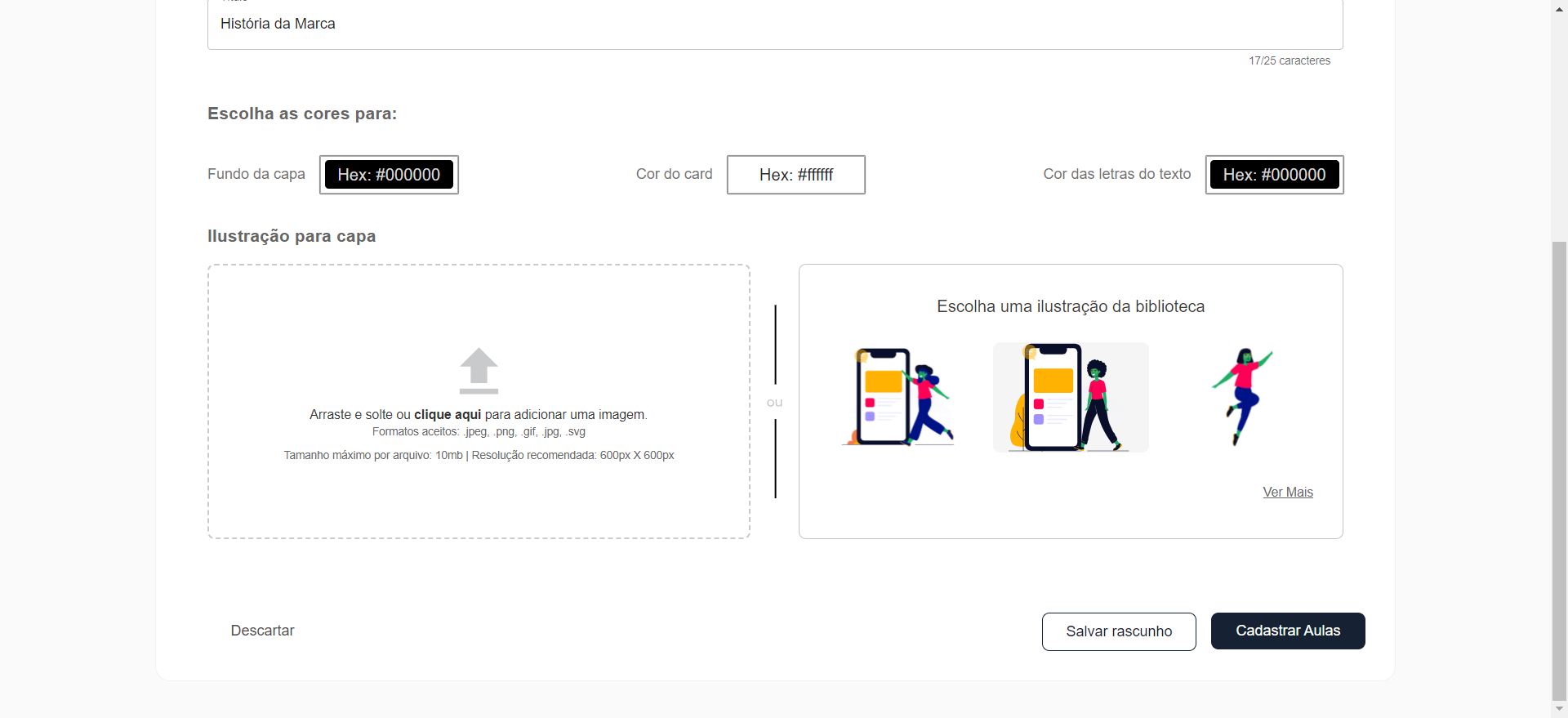Click the 'Cor do card' label
The width and height of the screenshot is (1568, 718).
tap(675, 174)
